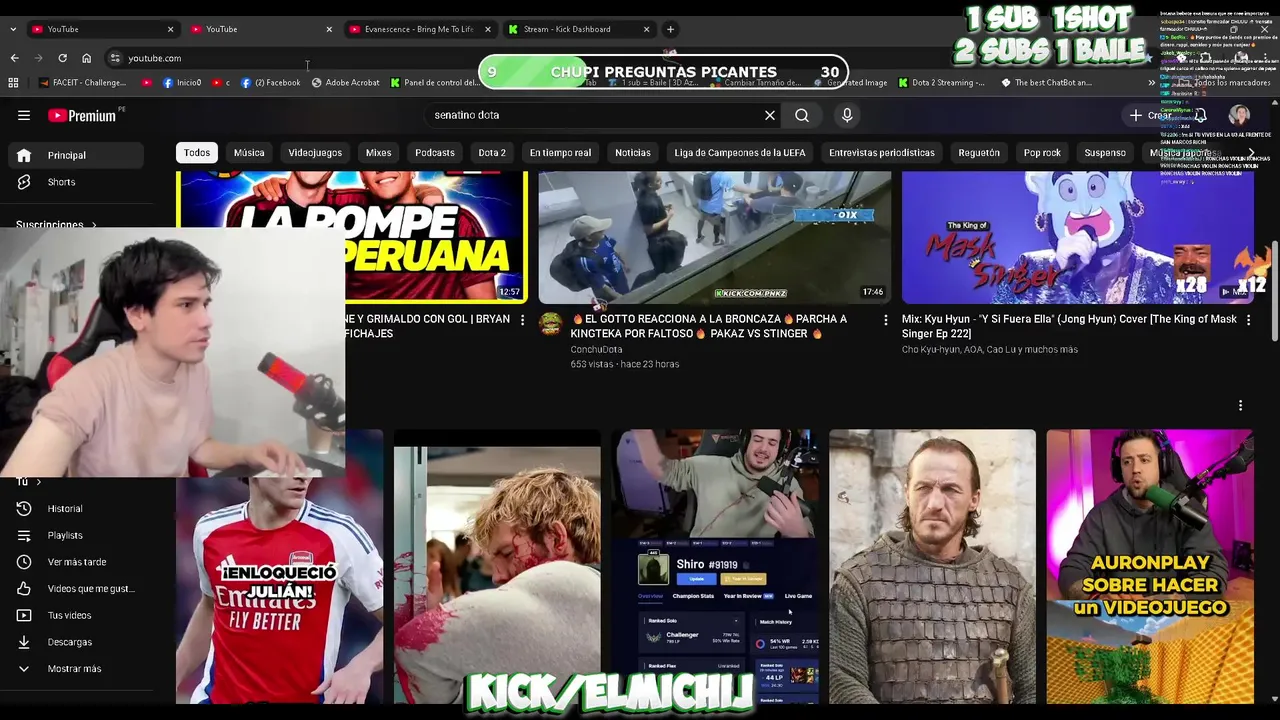
Task: Click the YouTube Premium logo
Action: click(x=82, y=115)
